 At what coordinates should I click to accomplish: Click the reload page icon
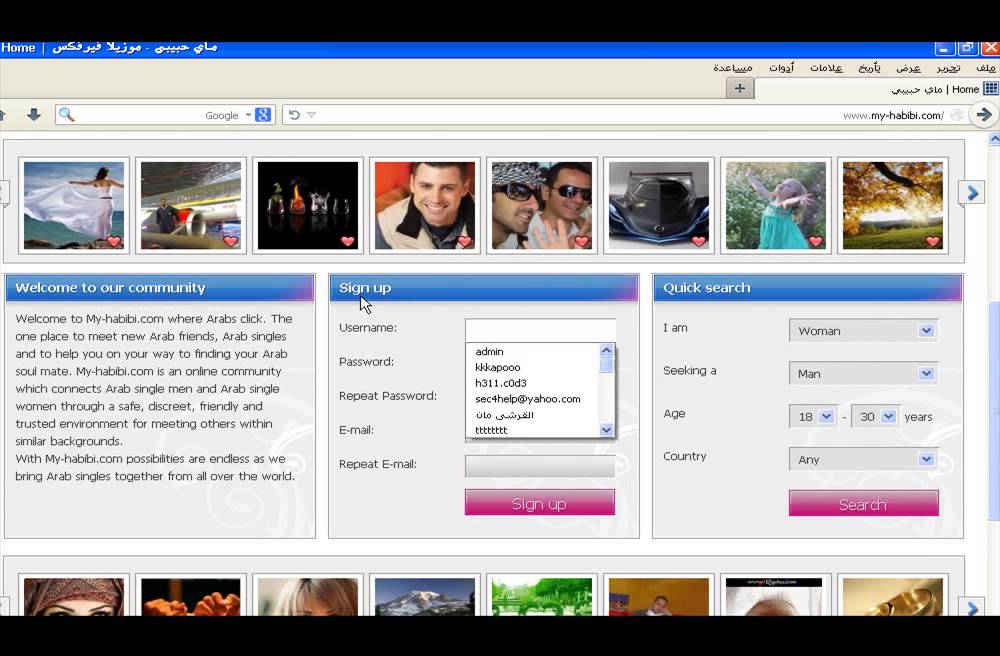tap(294, 115)
